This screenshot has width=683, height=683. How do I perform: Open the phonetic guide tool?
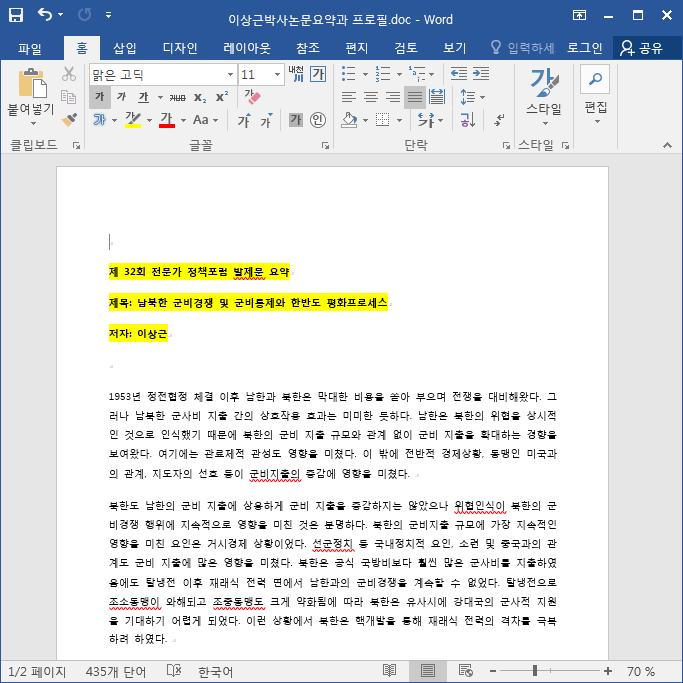point(295,74)
